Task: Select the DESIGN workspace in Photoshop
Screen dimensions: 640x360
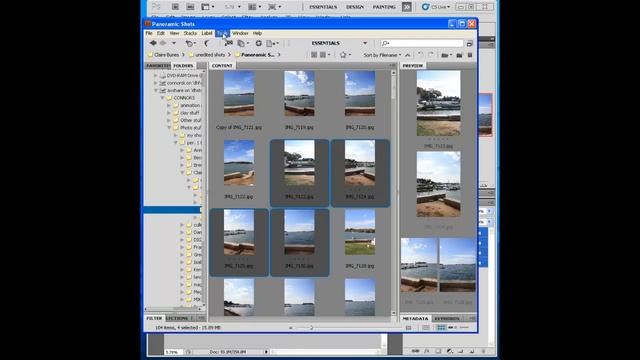Action: point(355,7)
